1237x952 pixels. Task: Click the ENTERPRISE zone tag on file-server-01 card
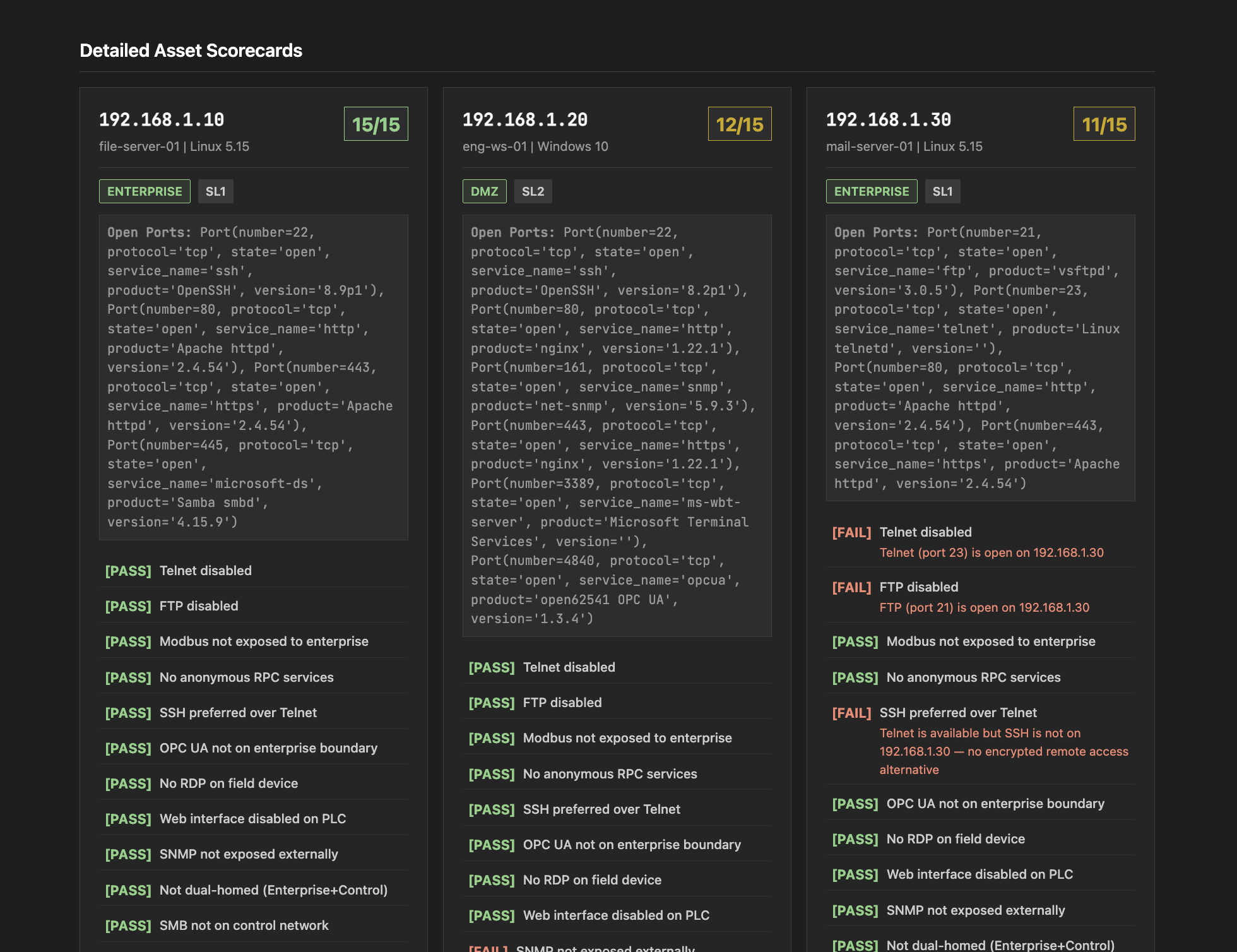(x=145, y=191)
